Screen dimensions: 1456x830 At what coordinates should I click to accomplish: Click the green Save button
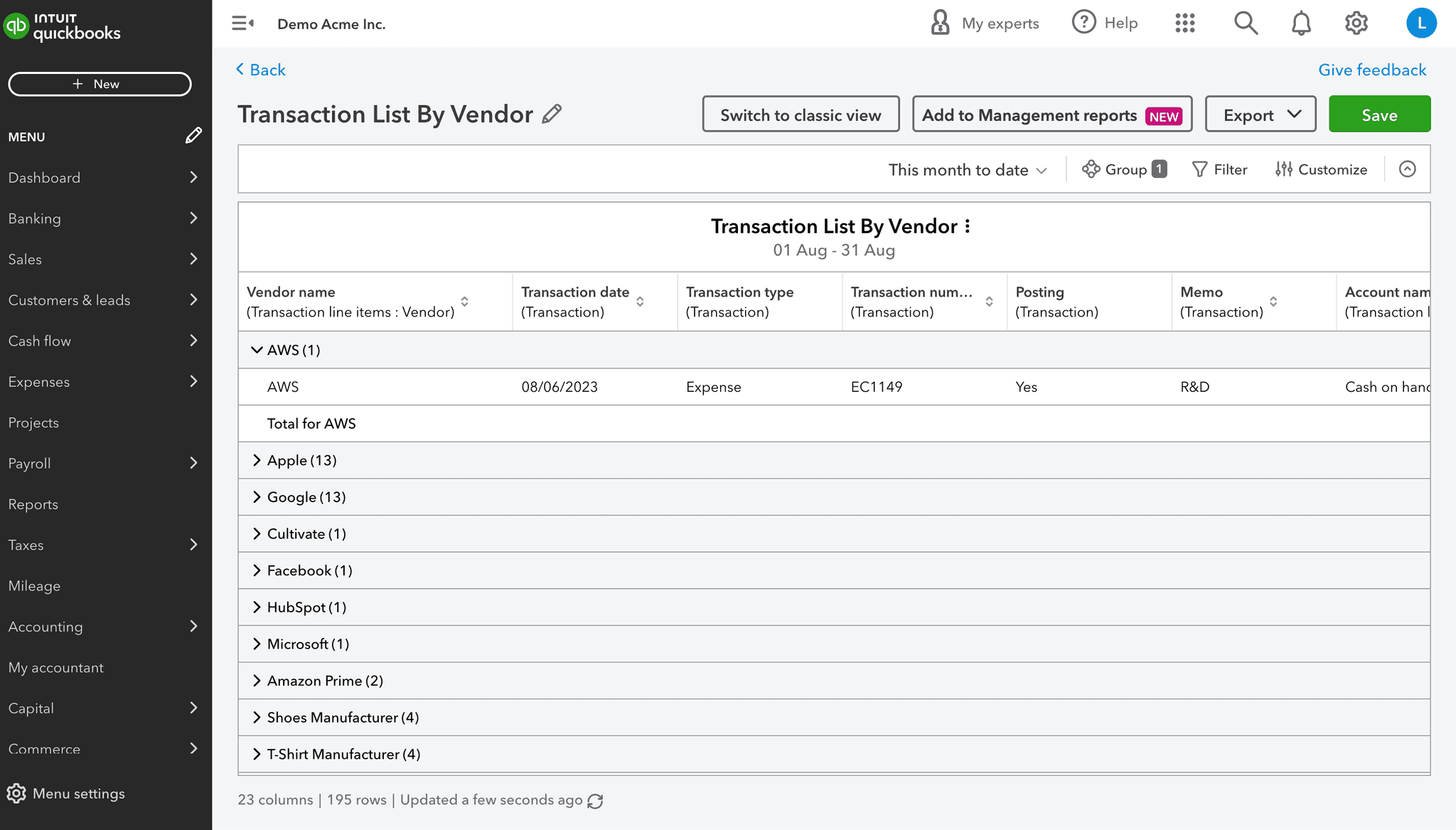[x=1379, y=114]
